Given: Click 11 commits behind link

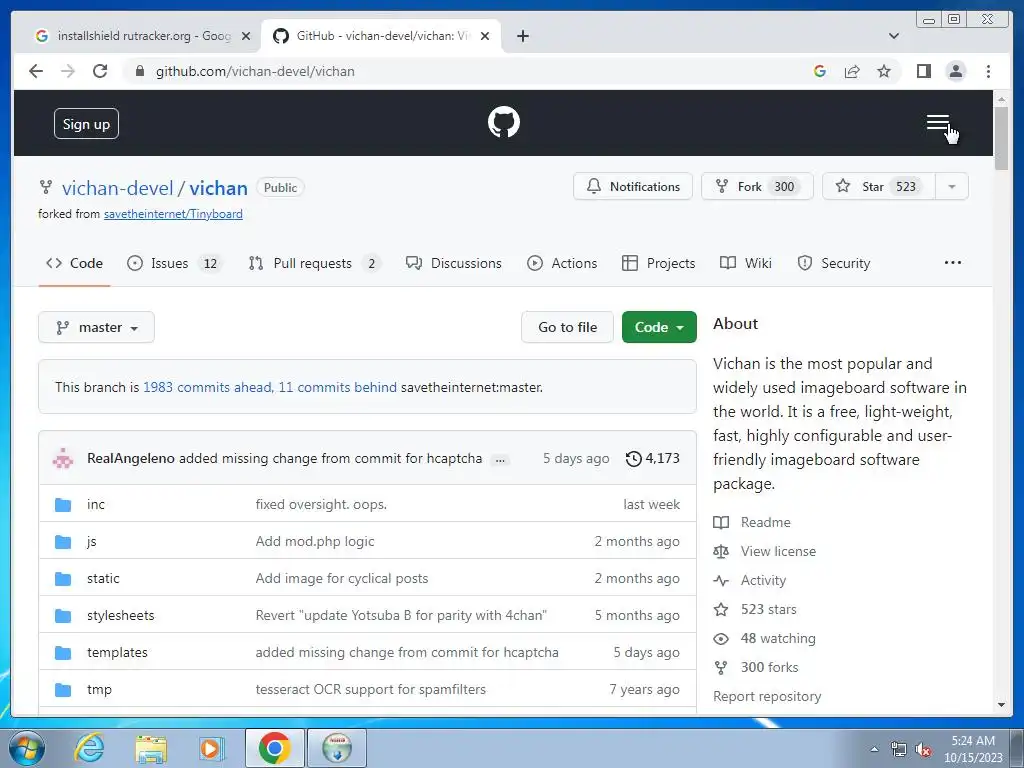Looking at the screenshot, I should [338, 387].
